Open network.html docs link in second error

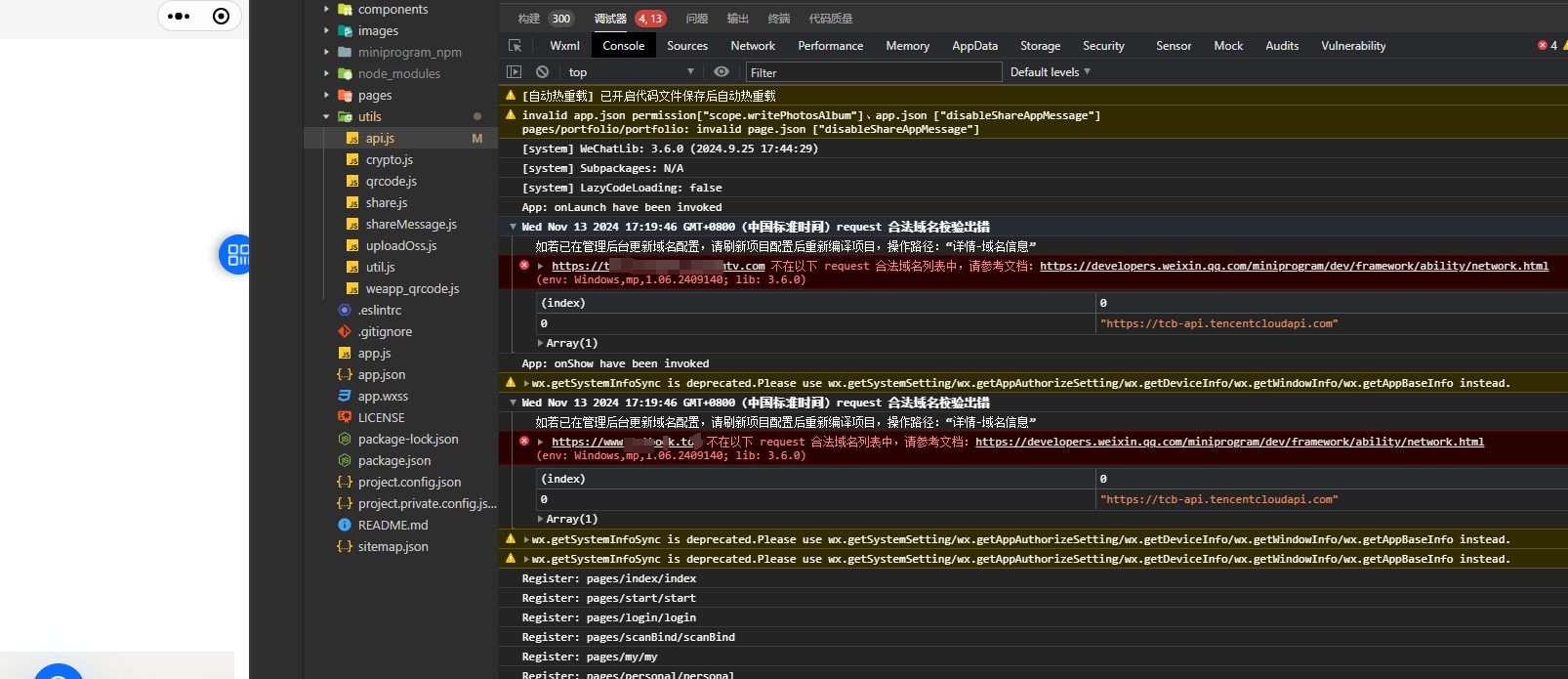[1229, 442]
